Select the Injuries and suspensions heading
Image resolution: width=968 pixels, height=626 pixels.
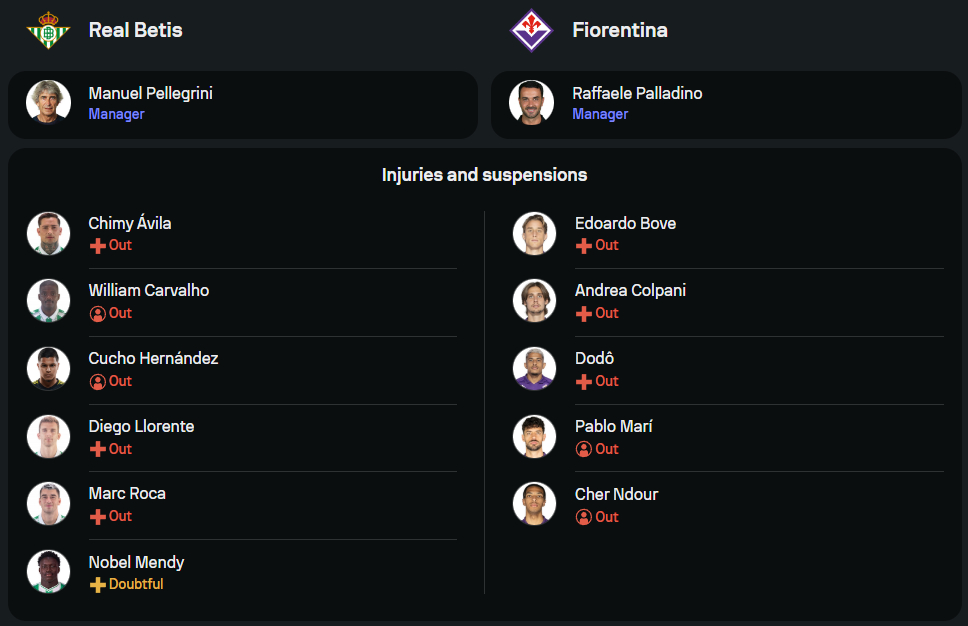point(484,175)
